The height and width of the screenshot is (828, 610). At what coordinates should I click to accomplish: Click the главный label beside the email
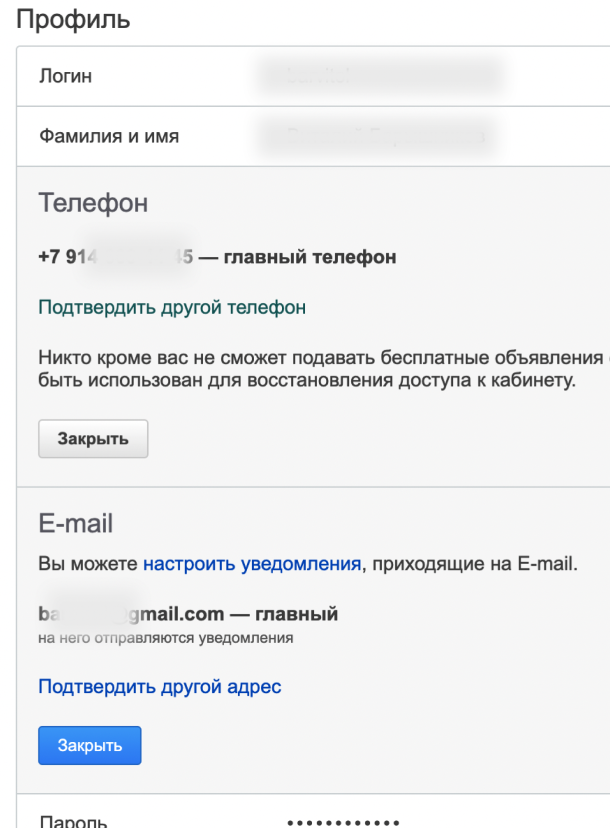(296, 614)
